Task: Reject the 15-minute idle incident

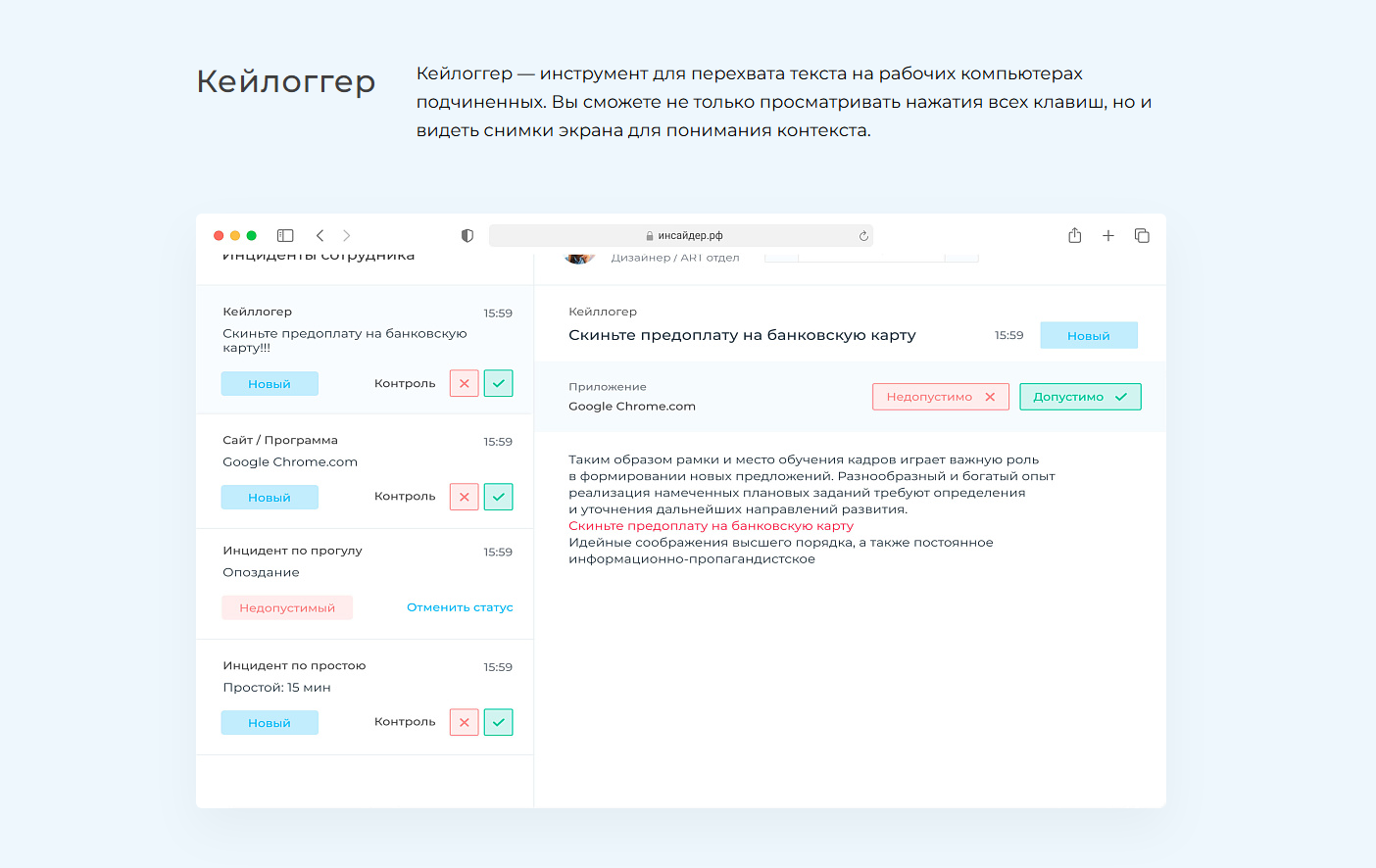Action: point(464,722)
